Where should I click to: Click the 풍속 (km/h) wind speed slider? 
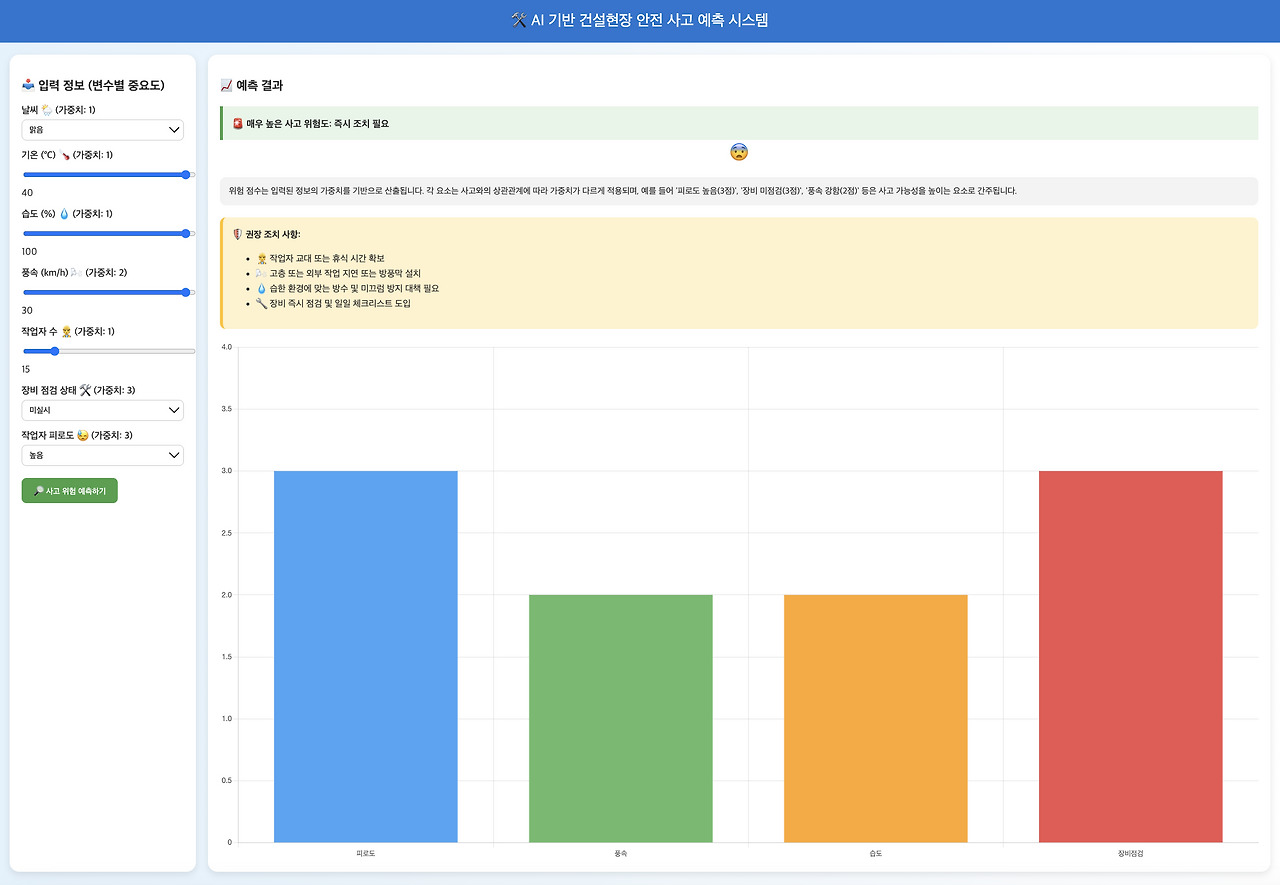pyautogui.click(x=108, y=292)
